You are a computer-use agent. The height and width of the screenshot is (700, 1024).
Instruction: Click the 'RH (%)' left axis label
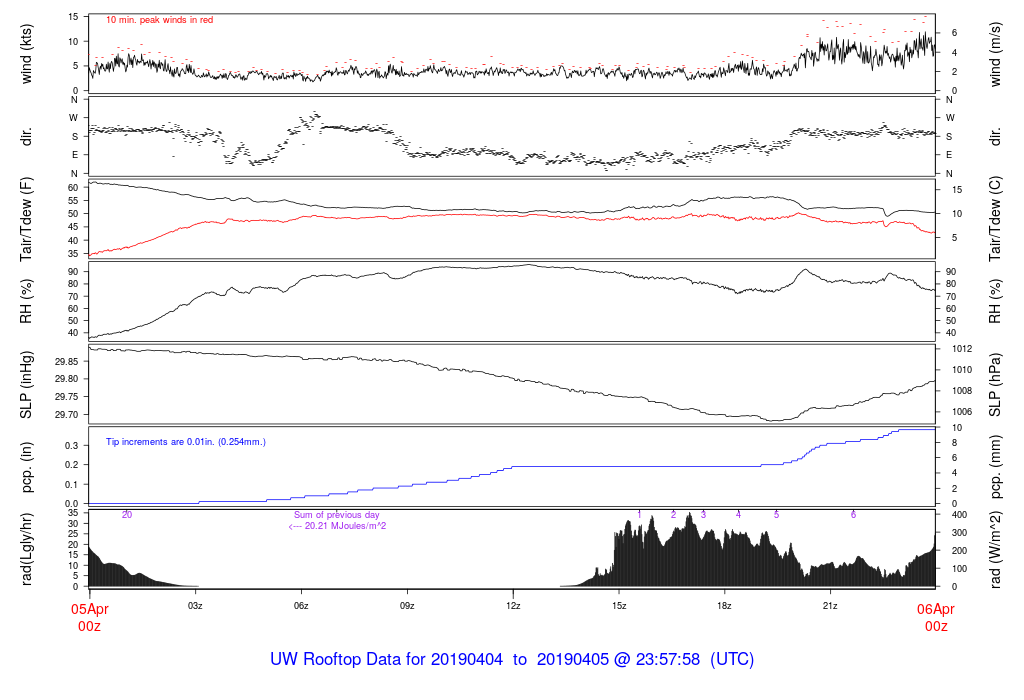point(26,302)
